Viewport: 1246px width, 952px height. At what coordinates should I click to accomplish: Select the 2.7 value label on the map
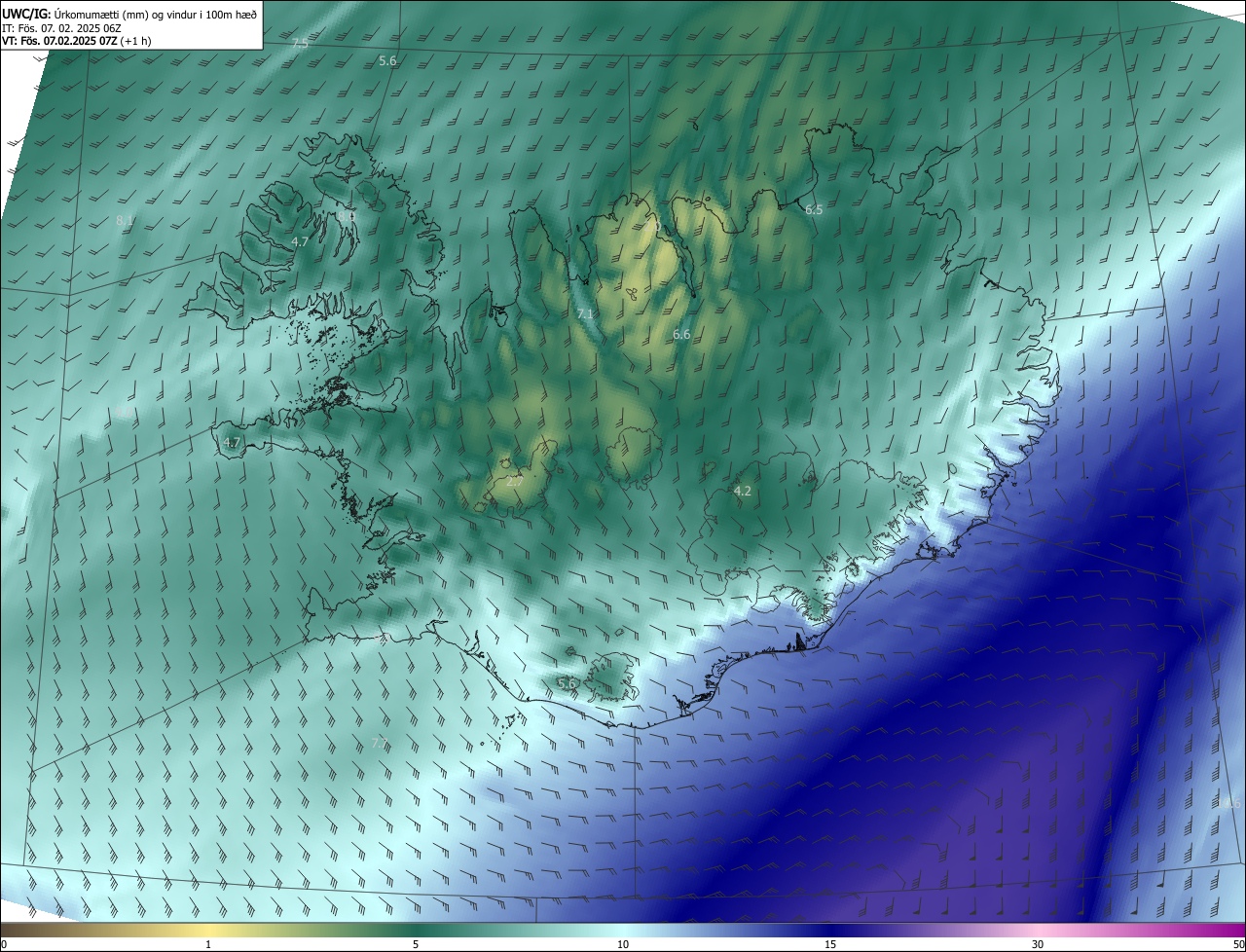tap(515, 482)
